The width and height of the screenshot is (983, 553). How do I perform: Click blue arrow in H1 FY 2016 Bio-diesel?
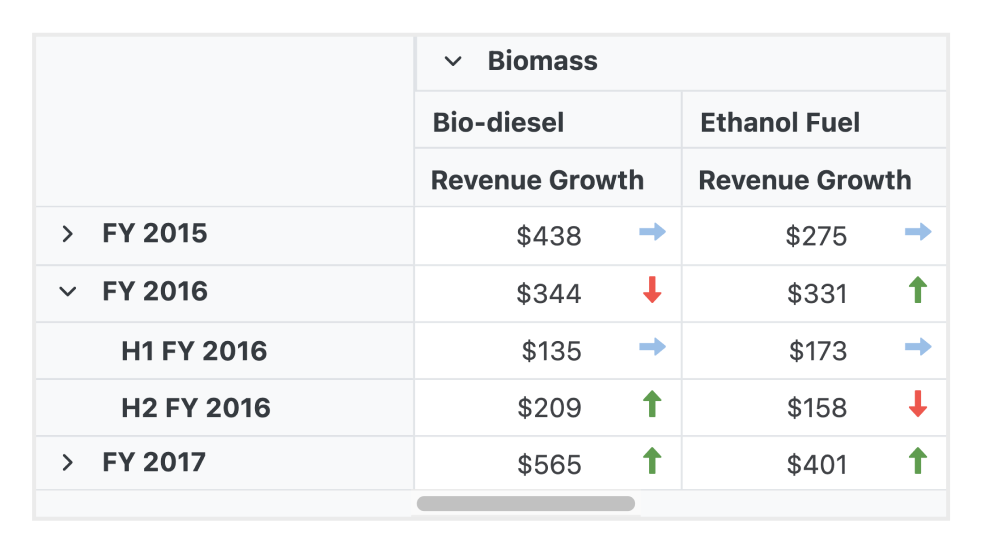coord(652,348)
